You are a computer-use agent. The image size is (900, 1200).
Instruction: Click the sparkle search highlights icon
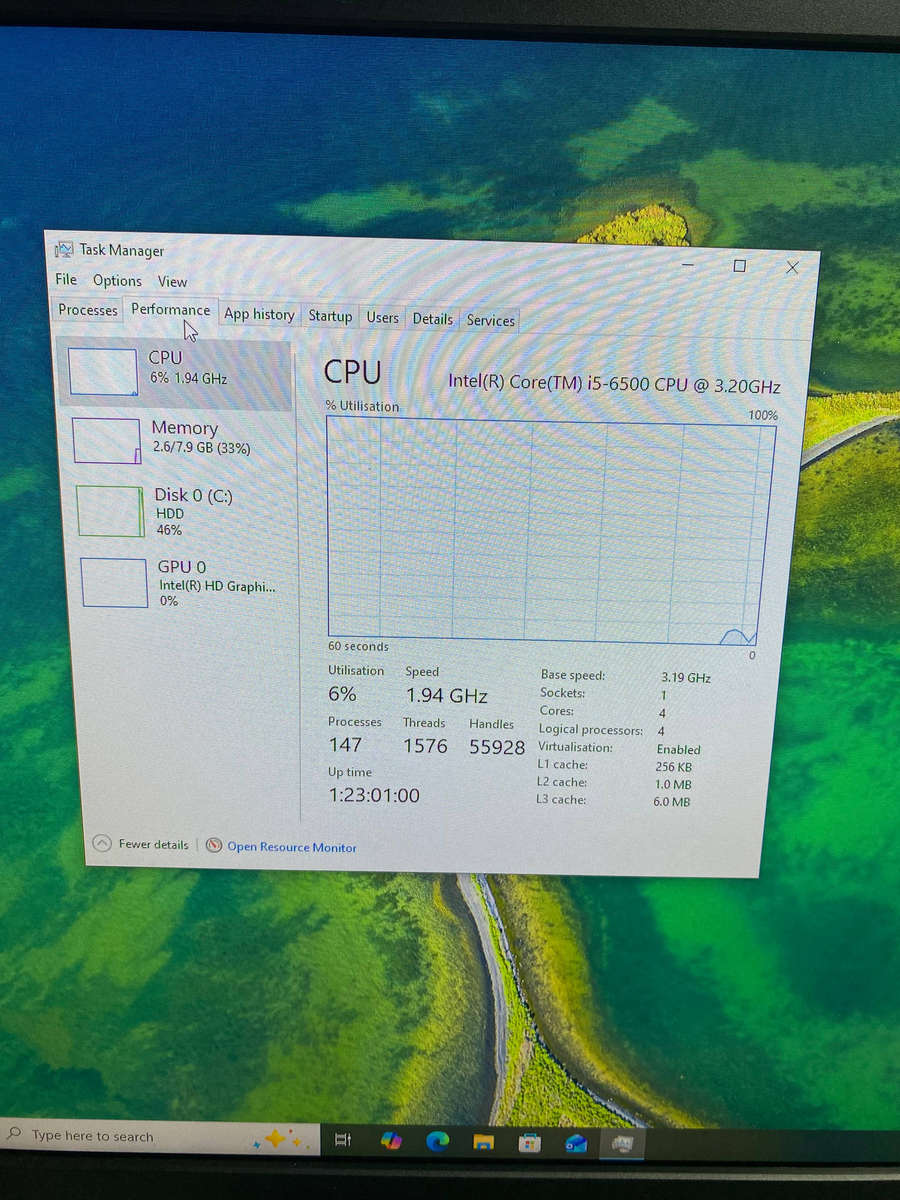pos(281,1138)
